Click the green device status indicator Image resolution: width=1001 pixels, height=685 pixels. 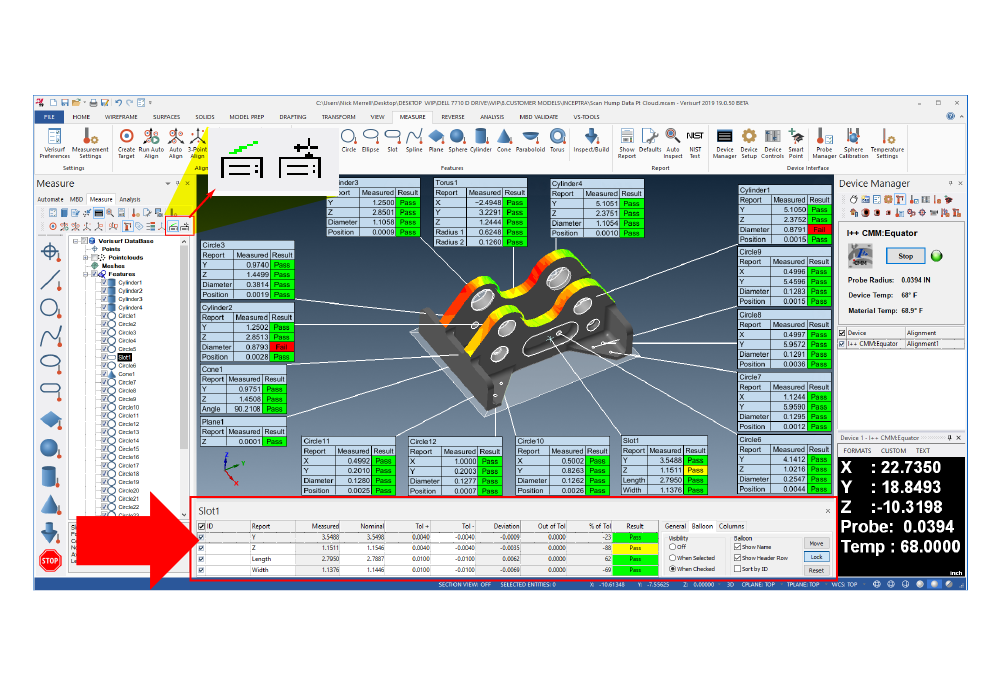[937, 256]
